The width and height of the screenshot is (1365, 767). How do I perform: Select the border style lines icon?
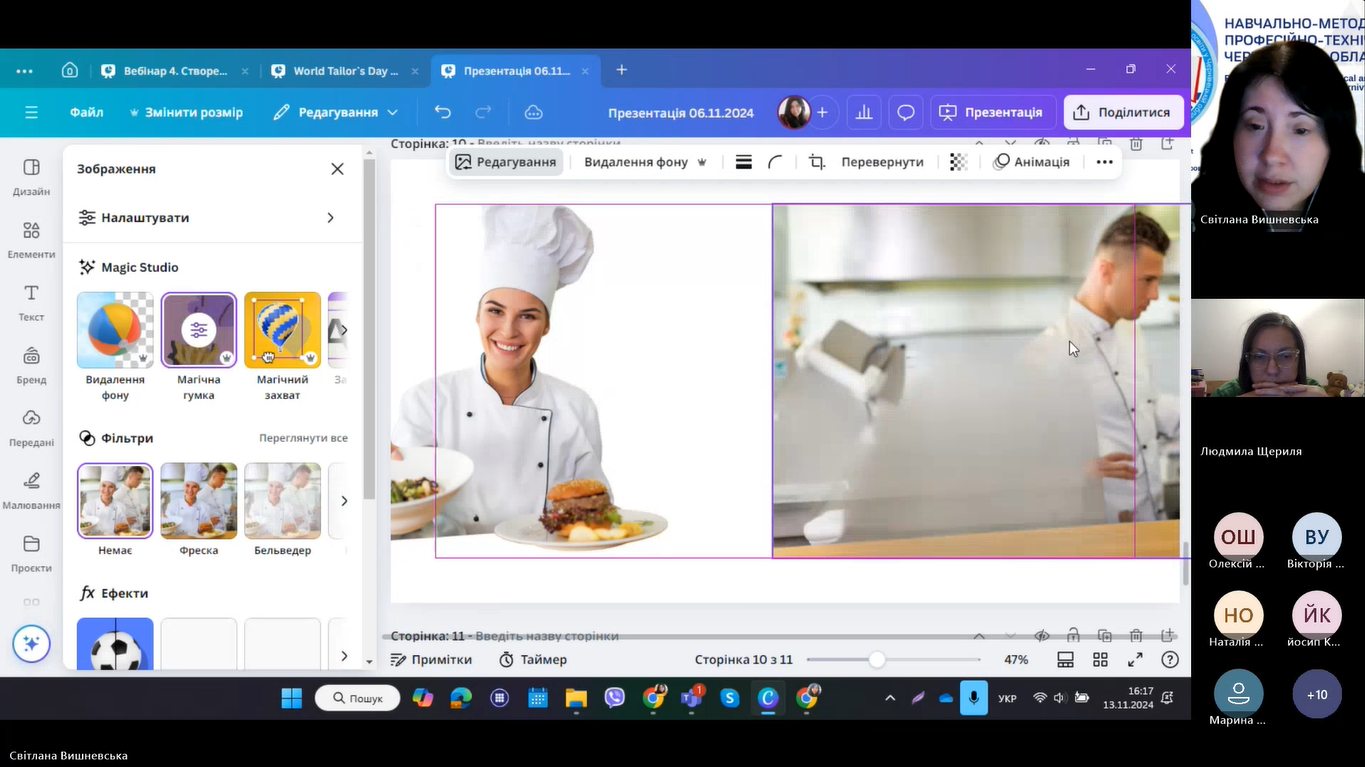point(743,162)
